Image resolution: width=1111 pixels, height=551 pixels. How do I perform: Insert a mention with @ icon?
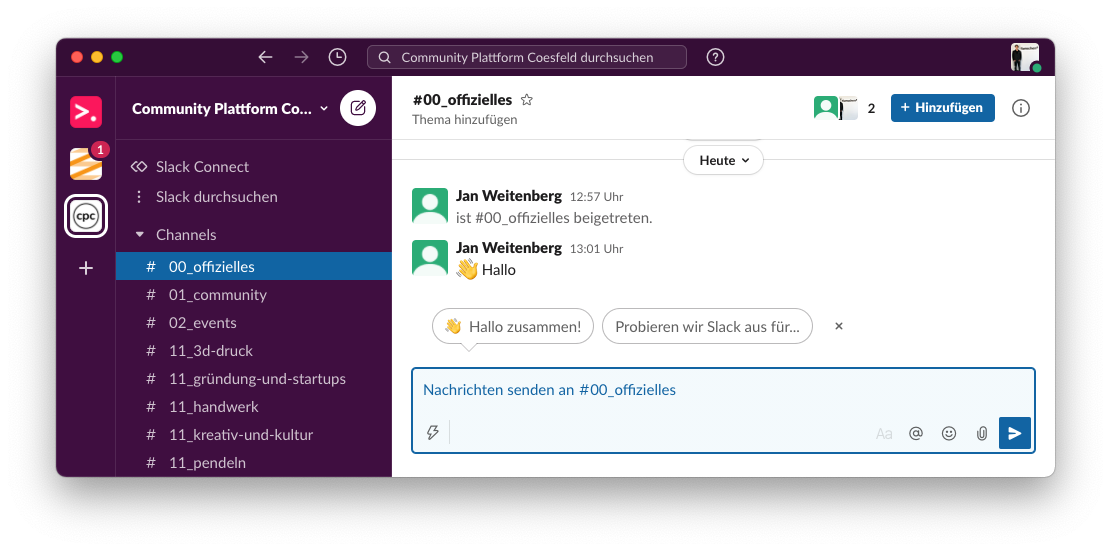[916, 433]
